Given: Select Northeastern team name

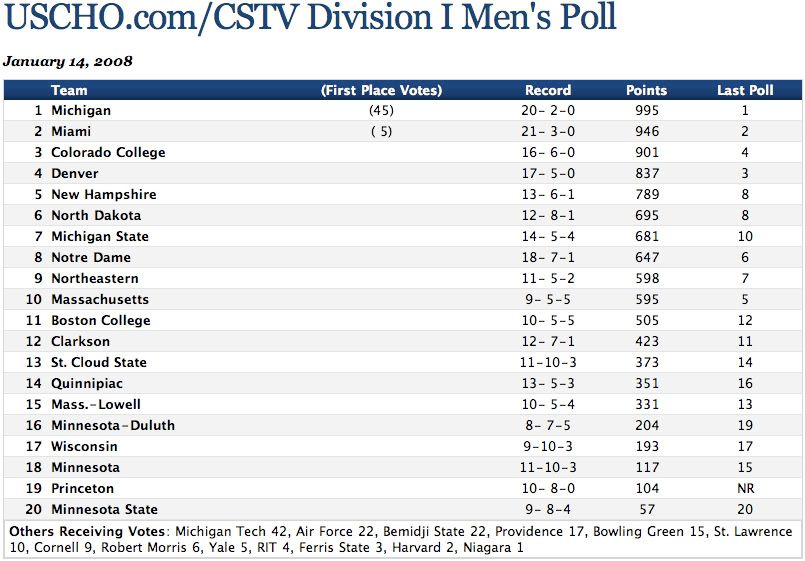Looking at the screenshot, I should (95, 279).
